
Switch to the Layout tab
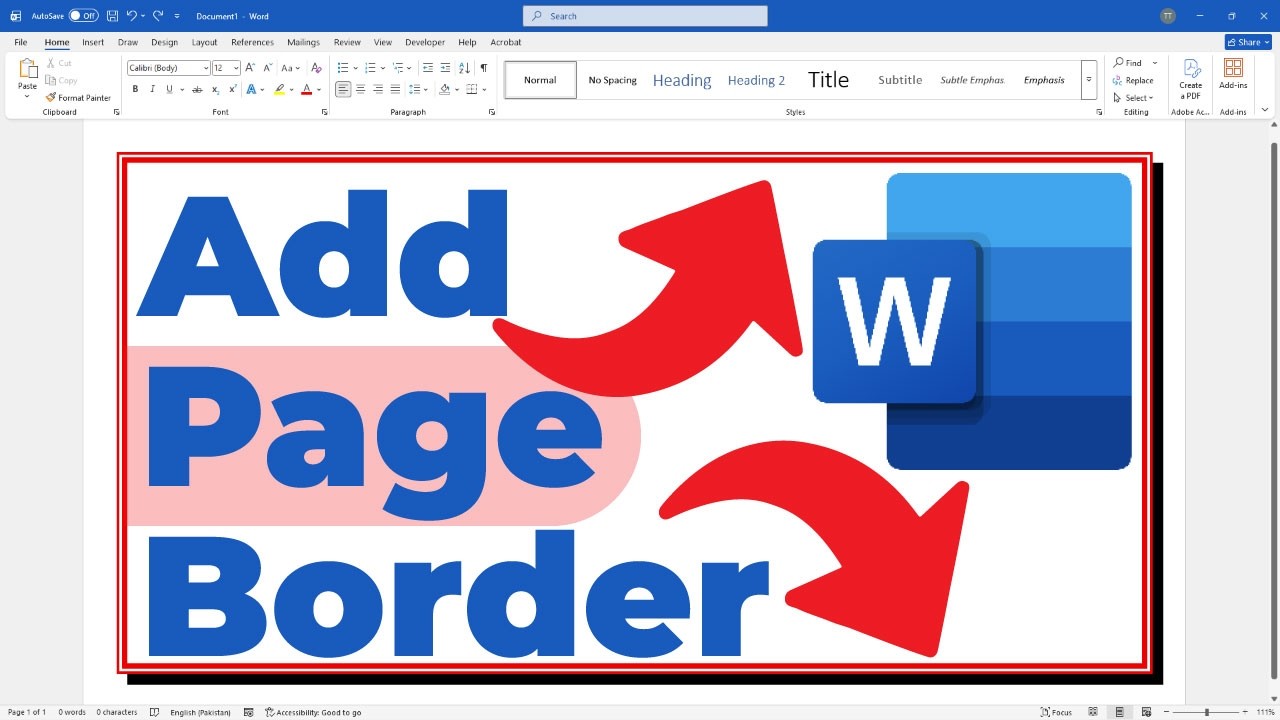click(x=204, y=42)
